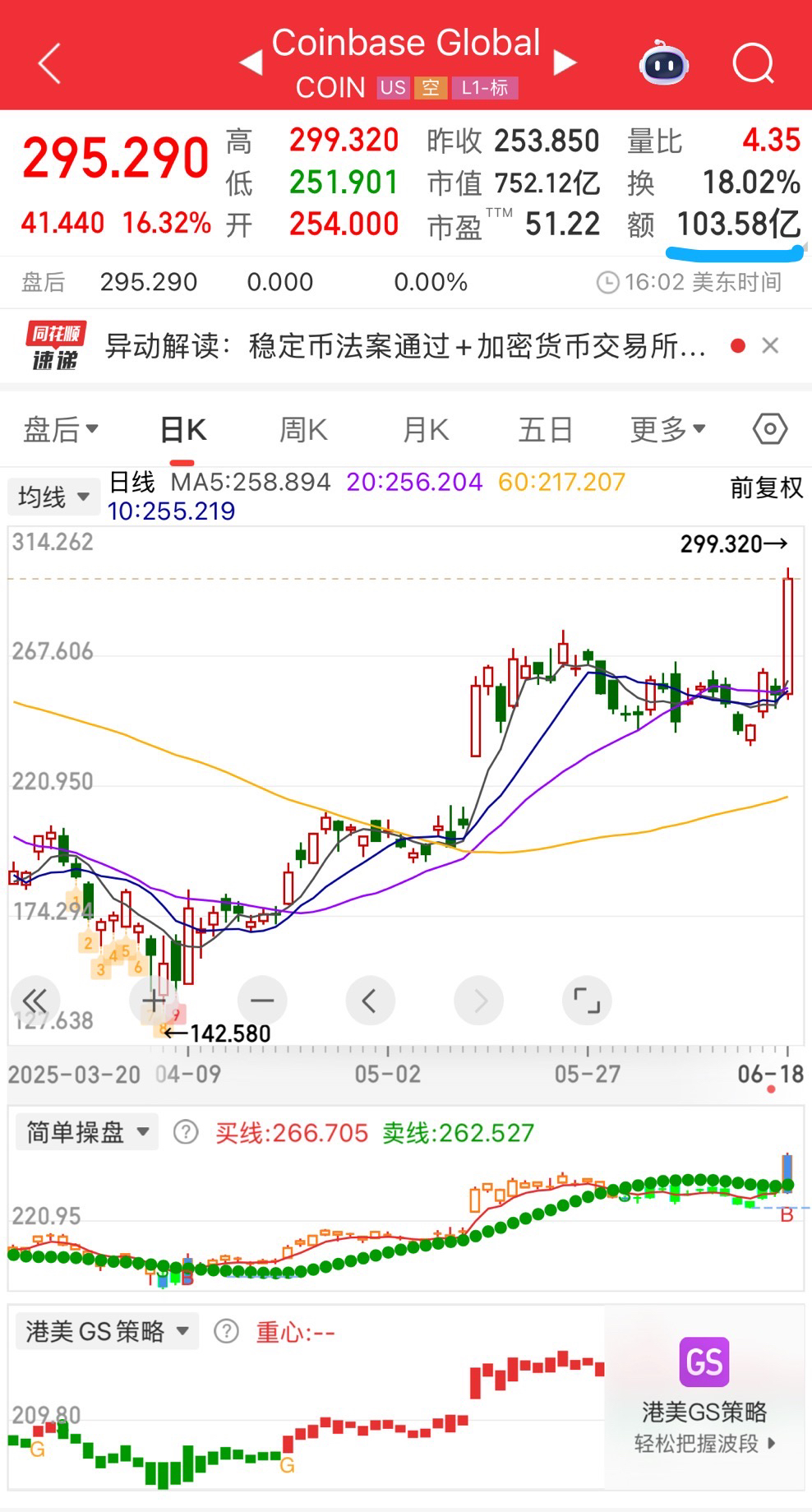This screenshot has height=1512, width=812.
Task: Open the AI robot assistant
Action: point(664,62)
